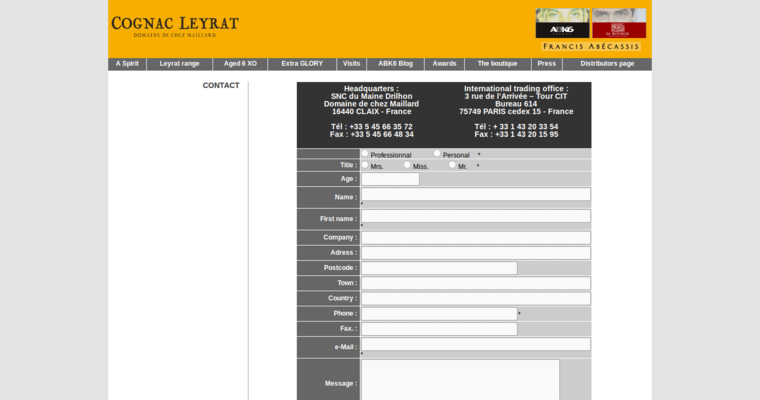Image resolution: width=760 pixels, height=400 pixels.
Task: Choose the Mrs. title option
Action: pos(365,165)
